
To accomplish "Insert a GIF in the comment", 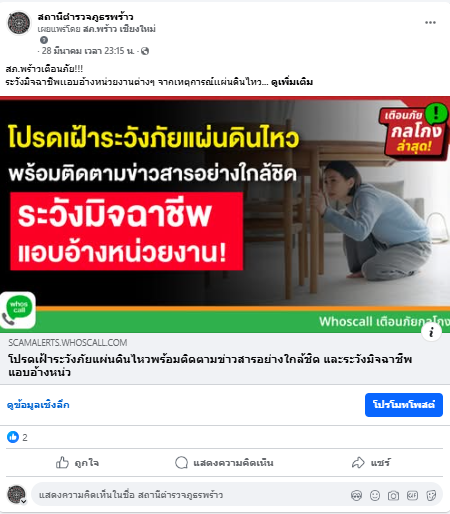I will click(x=412, y=495).
